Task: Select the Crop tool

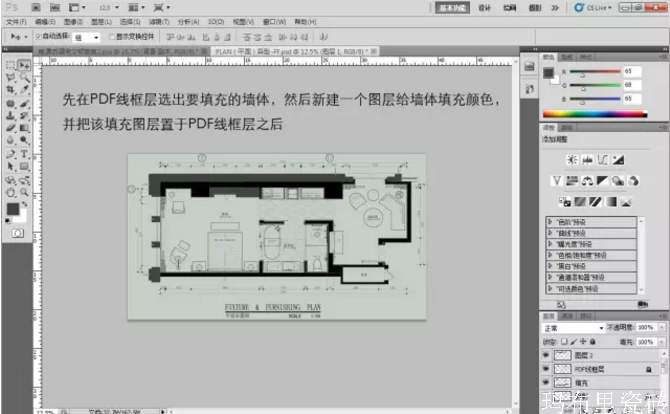Action: click(x=10, y=90)
